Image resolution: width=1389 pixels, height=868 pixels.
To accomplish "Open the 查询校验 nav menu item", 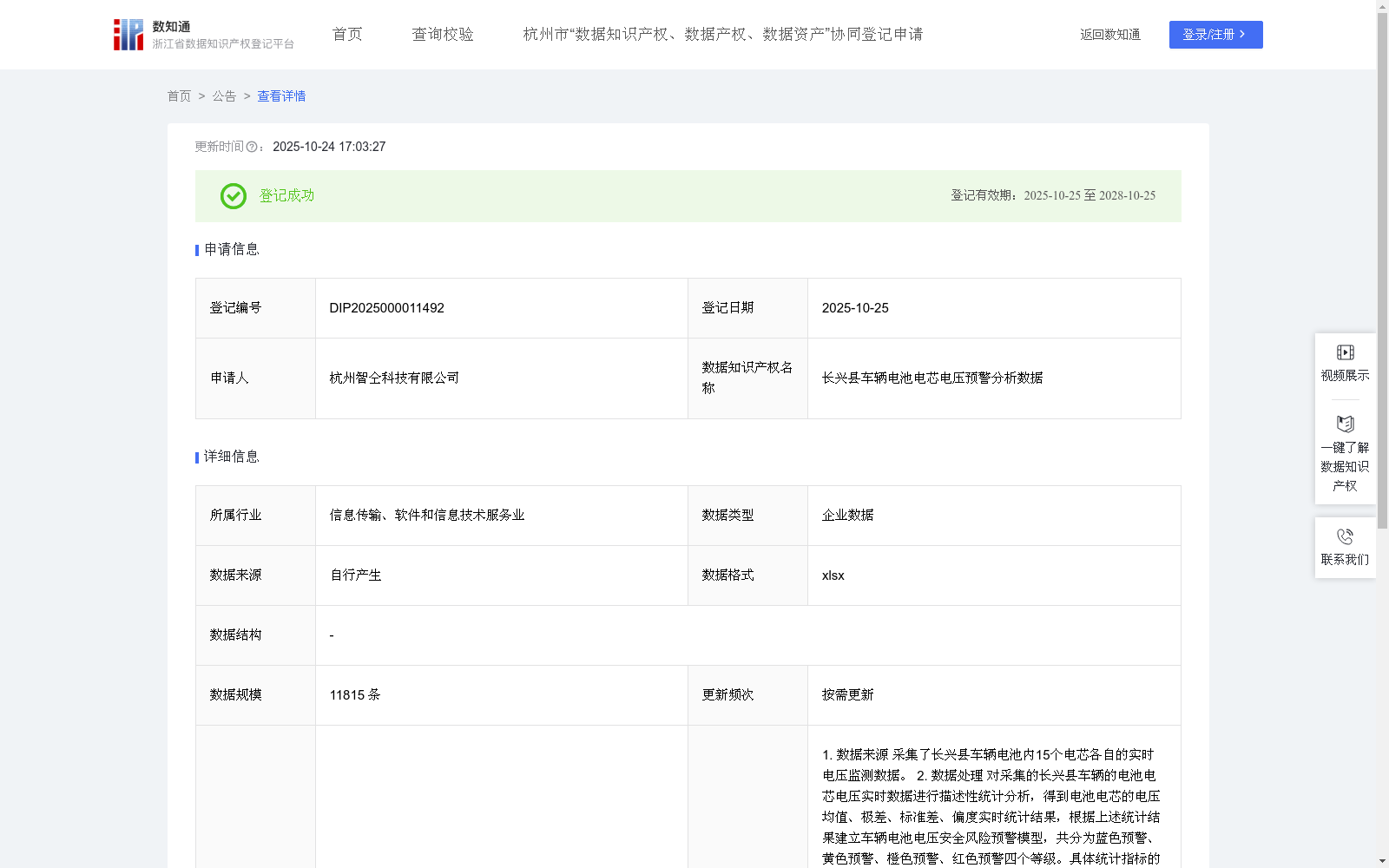I will pos(443,35).
